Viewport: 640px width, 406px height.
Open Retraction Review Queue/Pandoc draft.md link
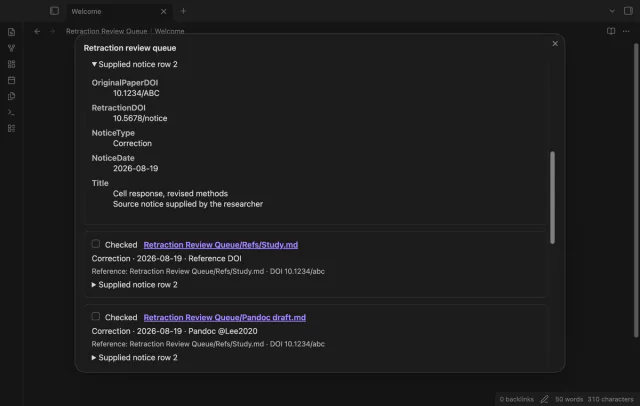click(224, 317)
